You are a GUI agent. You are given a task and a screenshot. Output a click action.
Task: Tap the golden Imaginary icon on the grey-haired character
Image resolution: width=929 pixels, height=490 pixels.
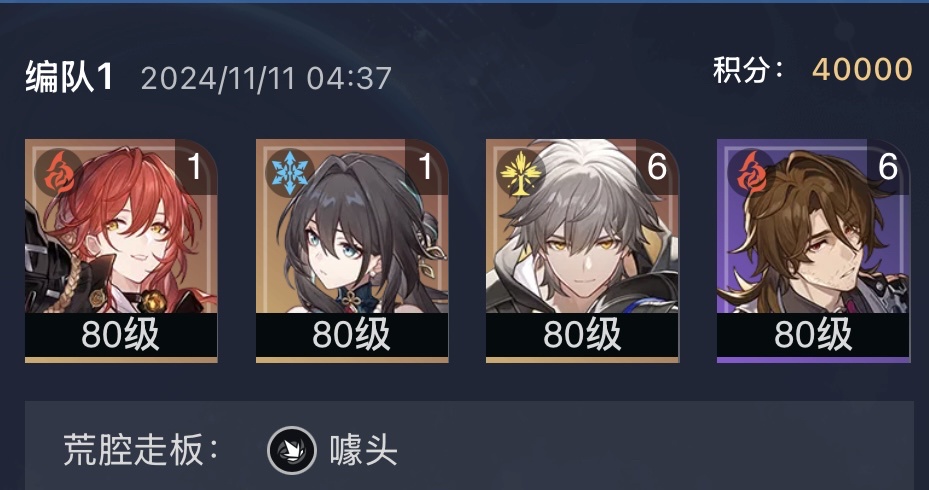click(520, 172)
